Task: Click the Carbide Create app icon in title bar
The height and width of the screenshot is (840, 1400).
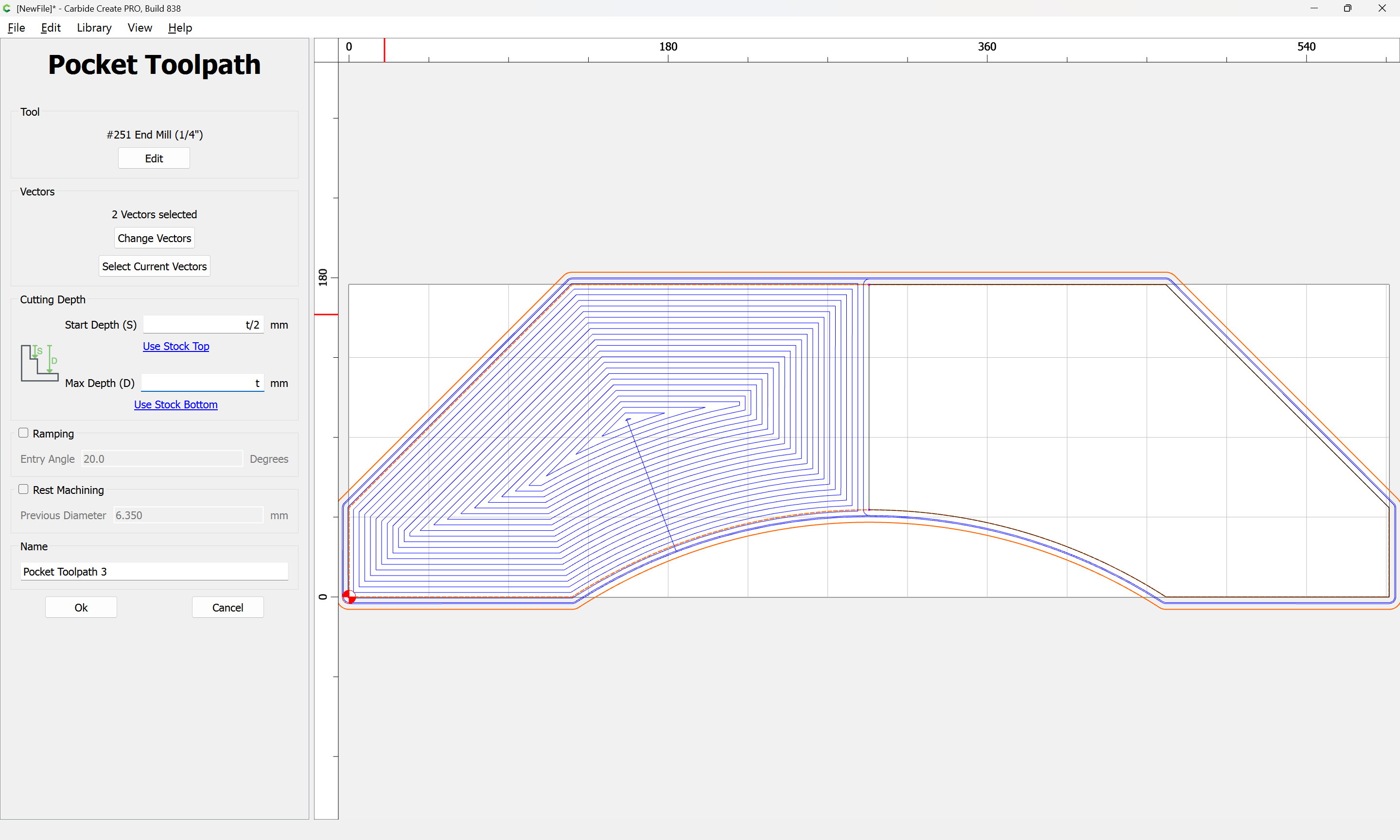Action: 7,8
